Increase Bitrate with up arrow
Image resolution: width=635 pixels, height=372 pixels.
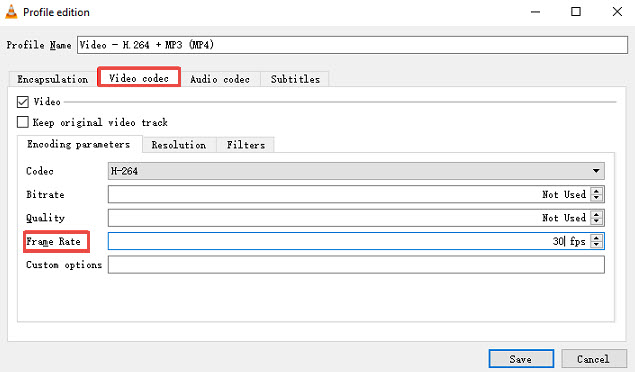pos(596,191)
